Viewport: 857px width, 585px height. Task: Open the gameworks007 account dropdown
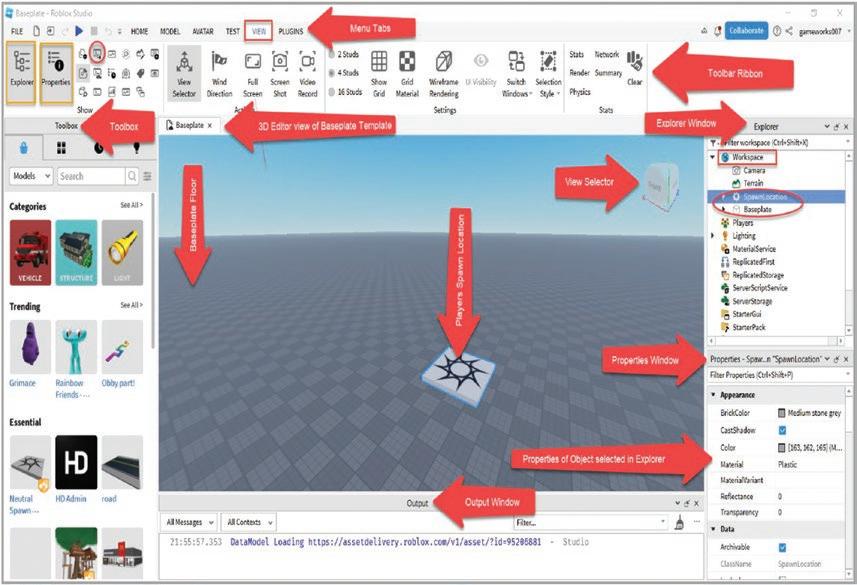click(824, 31)
